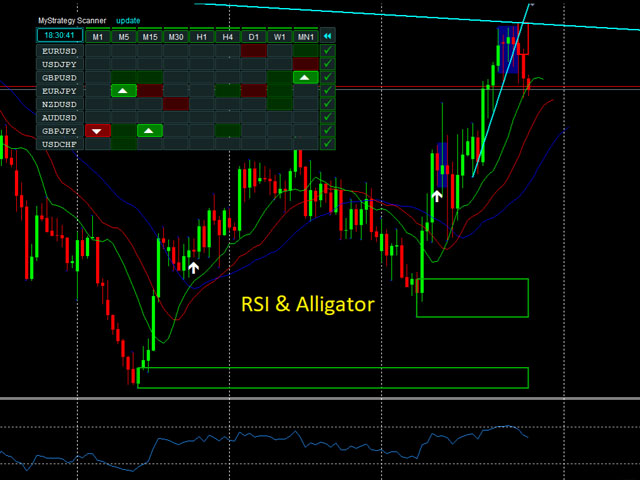Toggle the GBPUSD row checkmark
Screen dimensions: 640x480
point(328,77)
